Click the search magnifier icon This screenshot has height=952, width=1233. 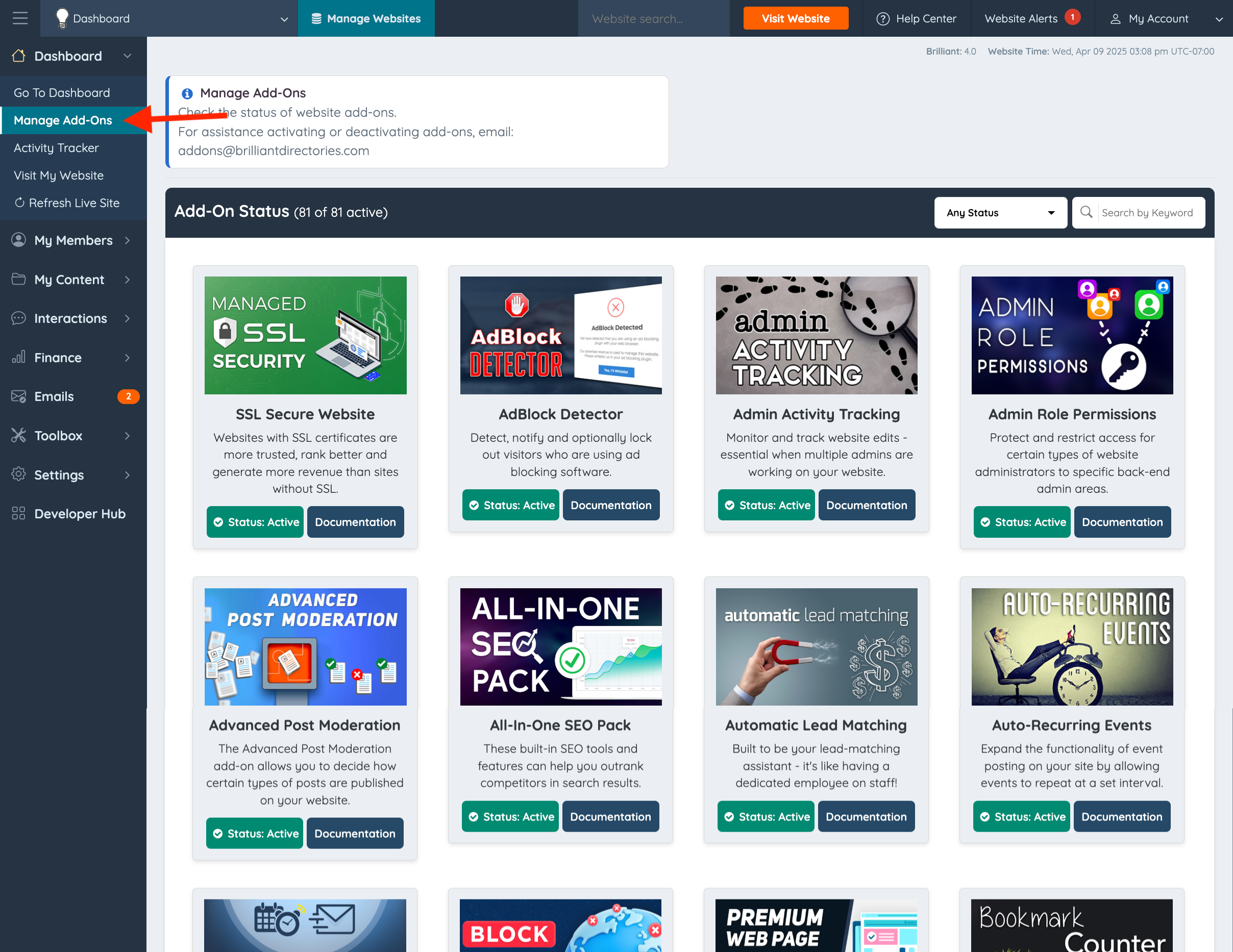(x=1086, y=212)
